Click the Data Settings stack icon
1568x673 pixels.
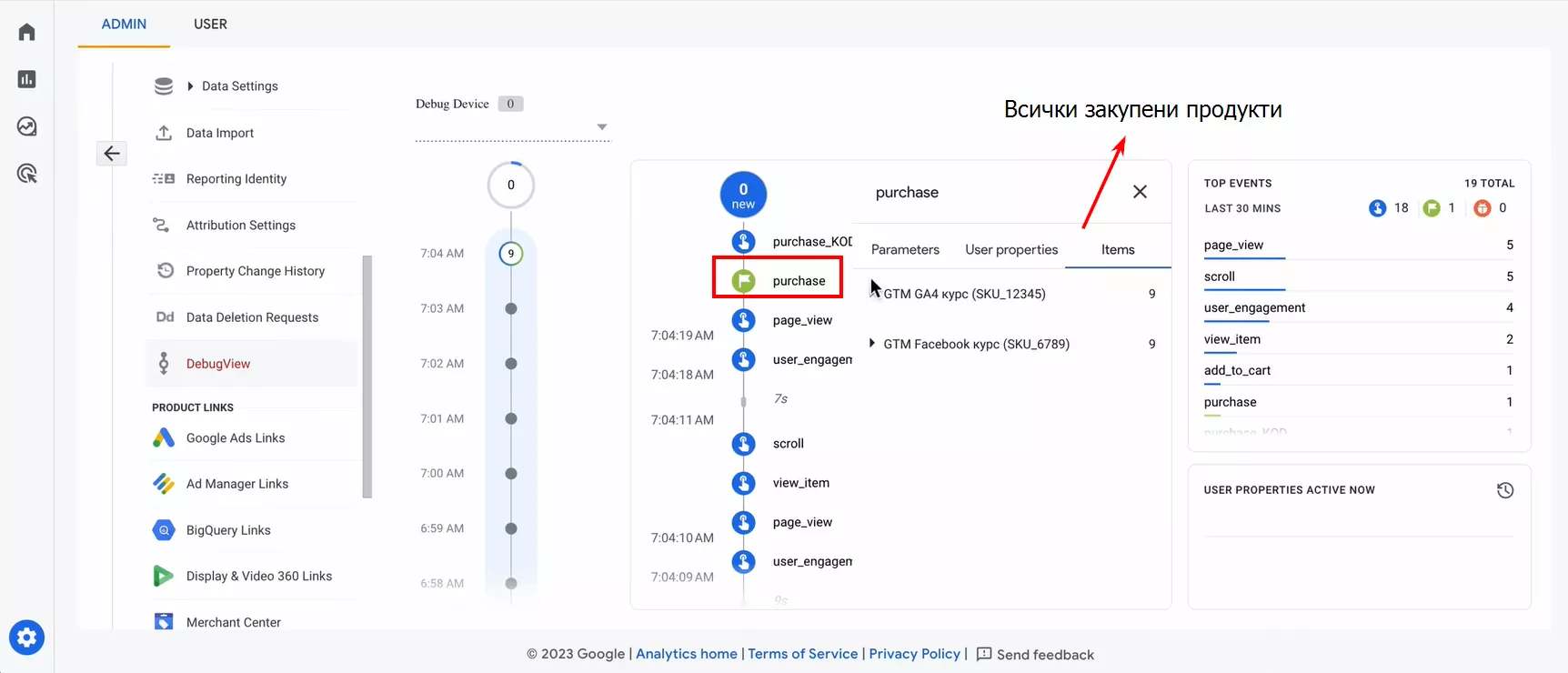tap(164, 86)
